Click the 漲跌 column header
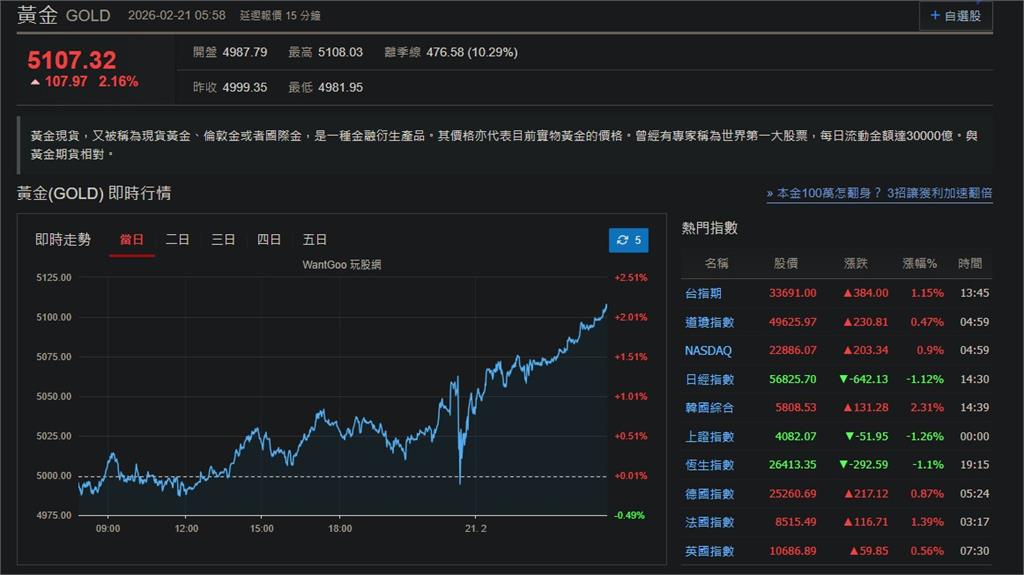1024x575 pixels. click(856, 263)
